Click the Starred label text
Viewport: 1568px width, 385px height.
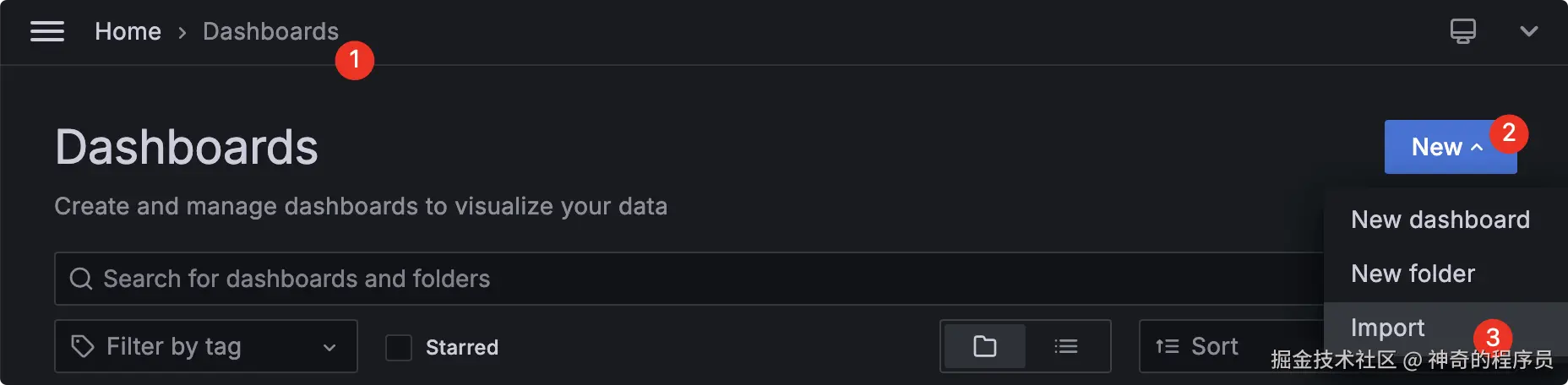(x=462, y=347)
